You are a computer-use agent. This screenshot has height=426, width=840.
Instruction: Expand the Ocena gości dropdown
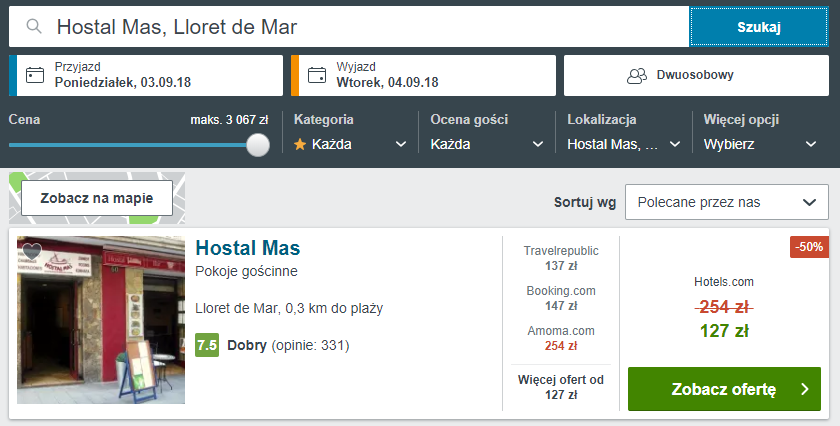tap(487, 144)
